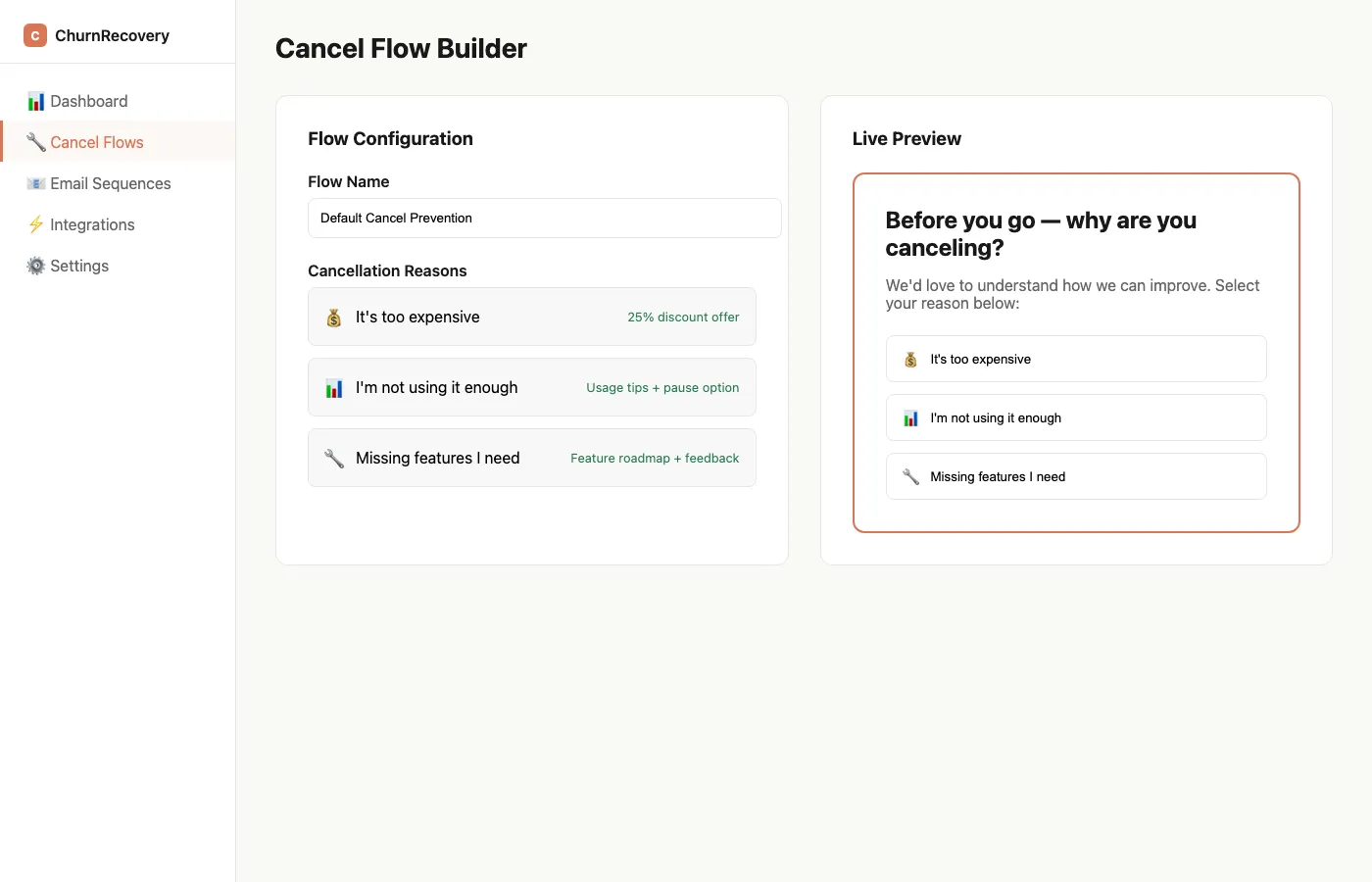
Task: Click money bag icon in Live Preview
Action: point(910,360)
